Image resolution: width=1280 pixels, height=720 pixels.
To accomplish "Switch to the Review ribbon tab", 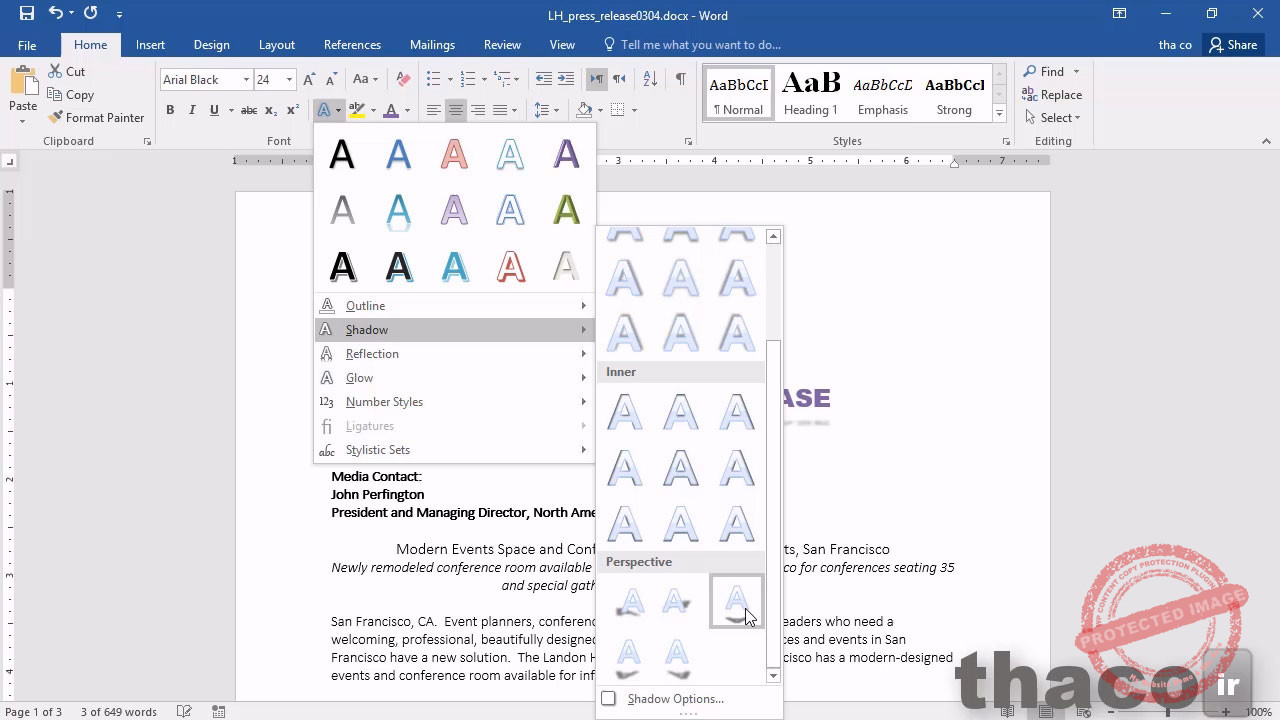I will tap(502, 44).
